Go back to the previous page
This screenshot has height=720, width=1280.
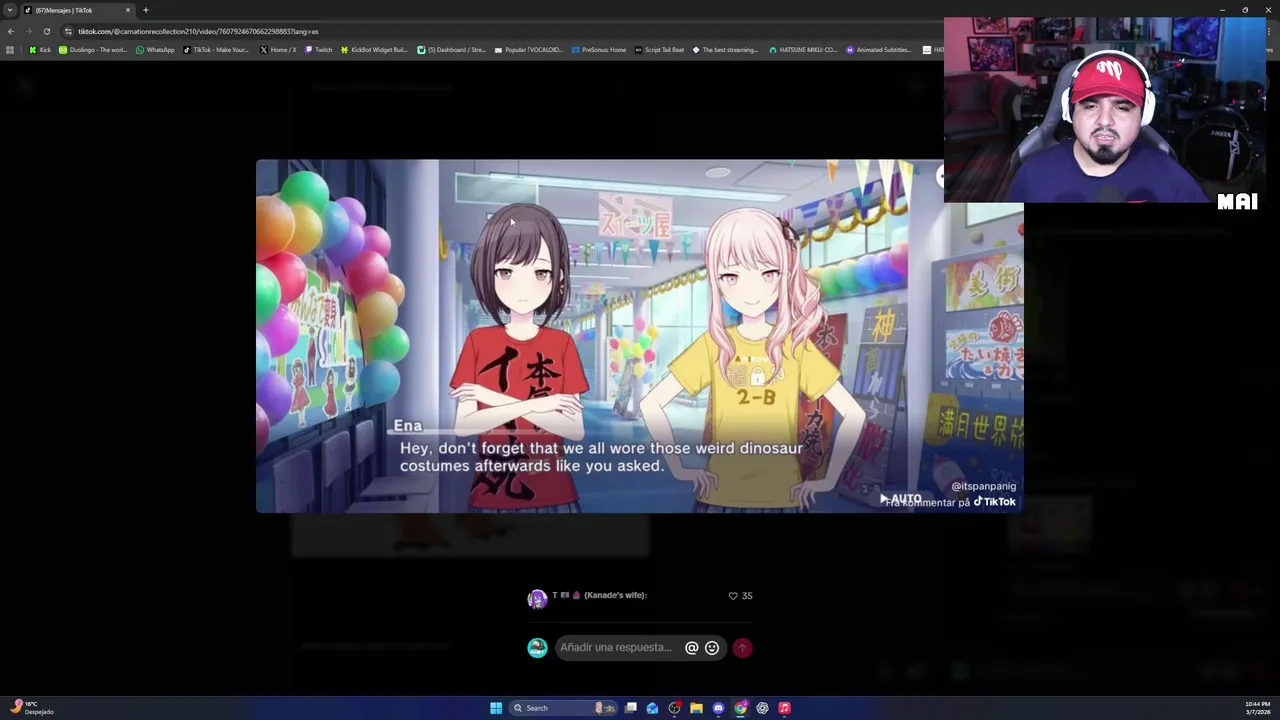click(x=11, y=31)
